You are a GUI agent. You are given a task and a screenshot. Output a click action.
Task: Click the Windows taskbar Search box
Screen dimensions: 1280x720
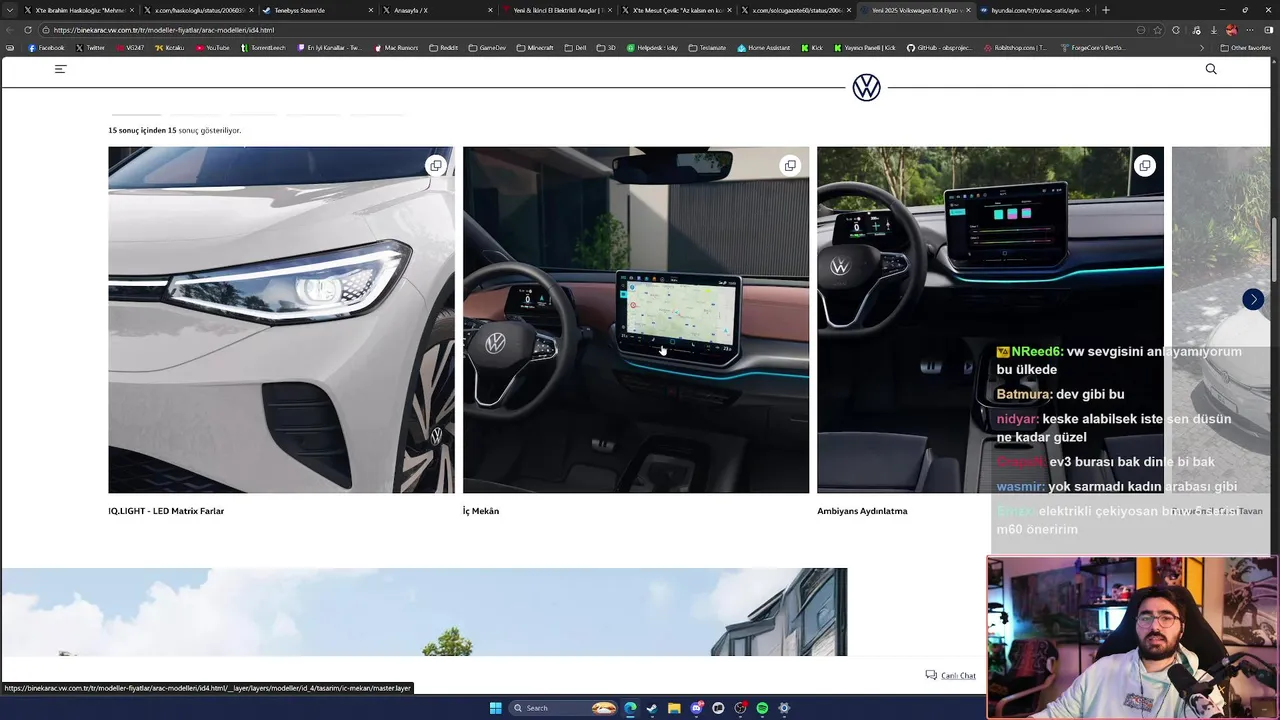coord(564,708)
